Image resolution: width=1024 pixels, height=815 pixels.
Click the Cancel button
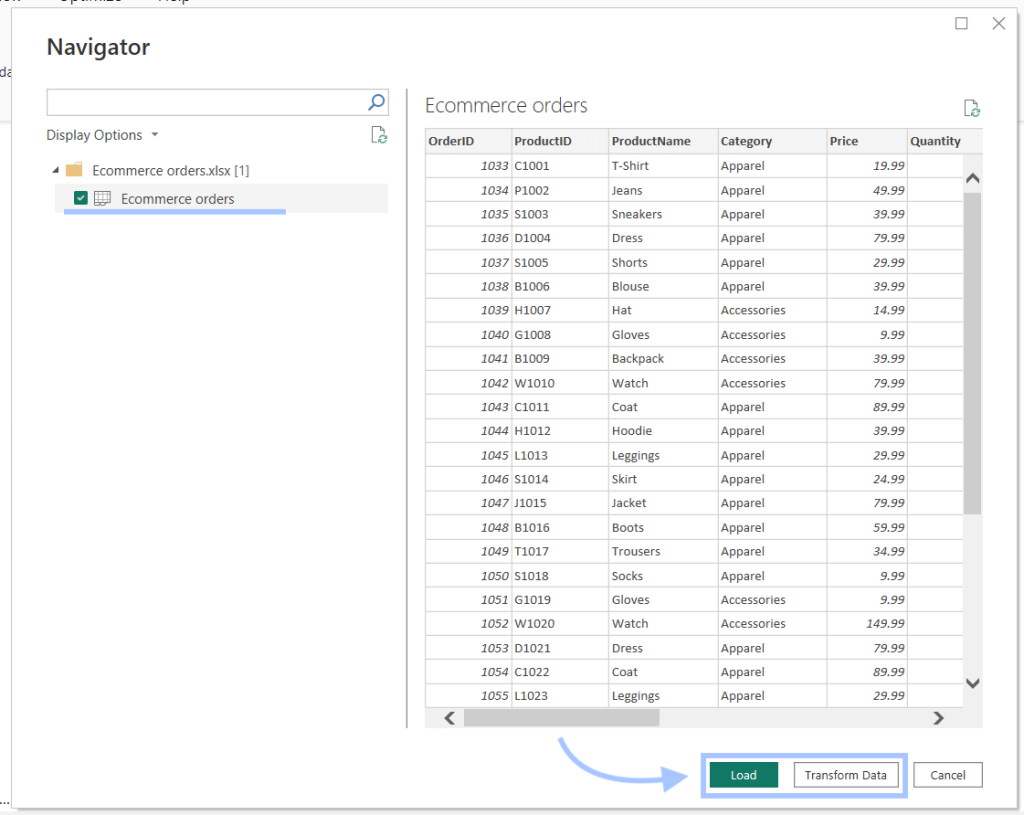pyautogui.click(x=948, y=775)
